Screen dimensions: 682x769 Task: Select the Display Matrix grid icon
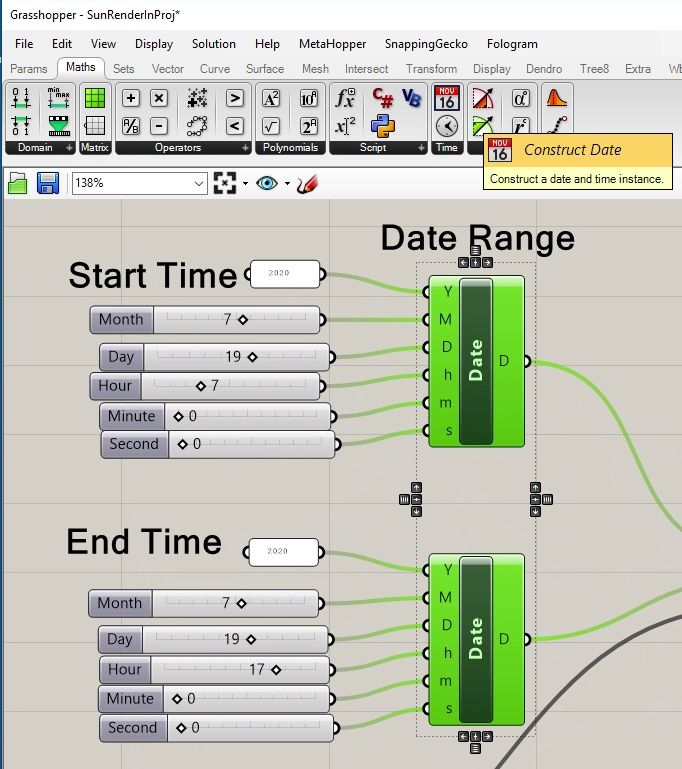click(95, 126)
